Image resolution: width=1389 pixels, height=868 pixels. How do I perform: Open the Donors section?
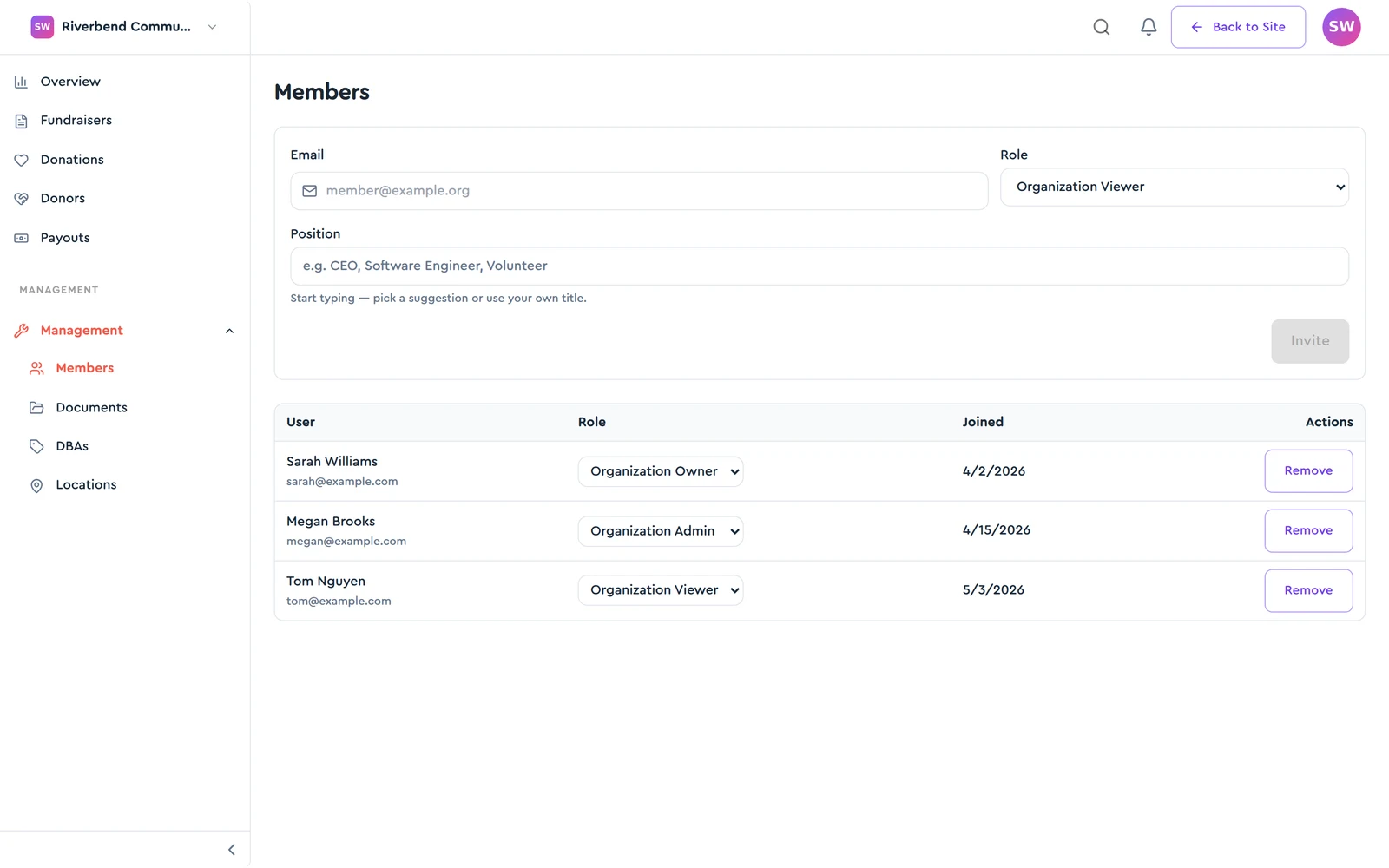click(63, 199)
